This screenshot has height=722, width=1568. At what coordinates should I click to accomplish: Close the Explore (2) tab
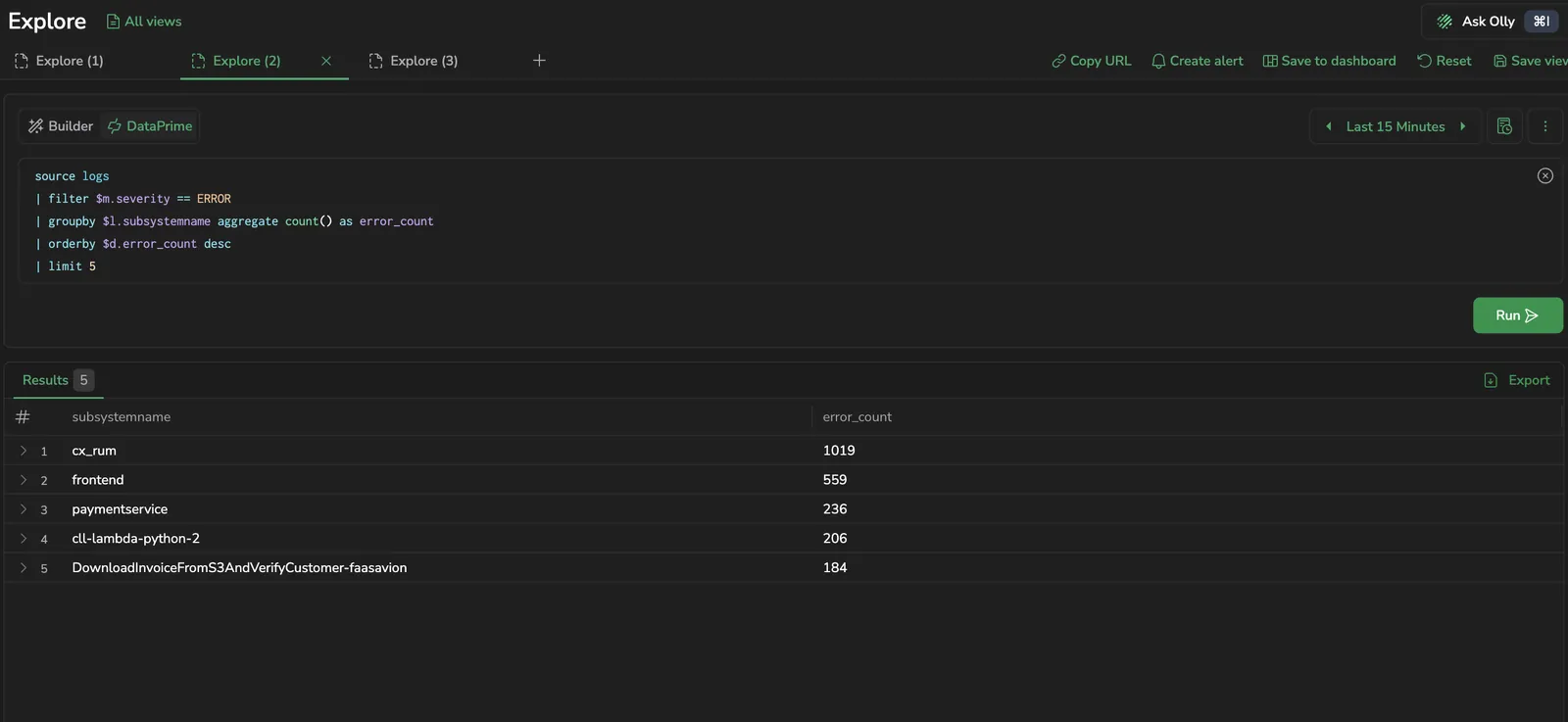(326, 61)
